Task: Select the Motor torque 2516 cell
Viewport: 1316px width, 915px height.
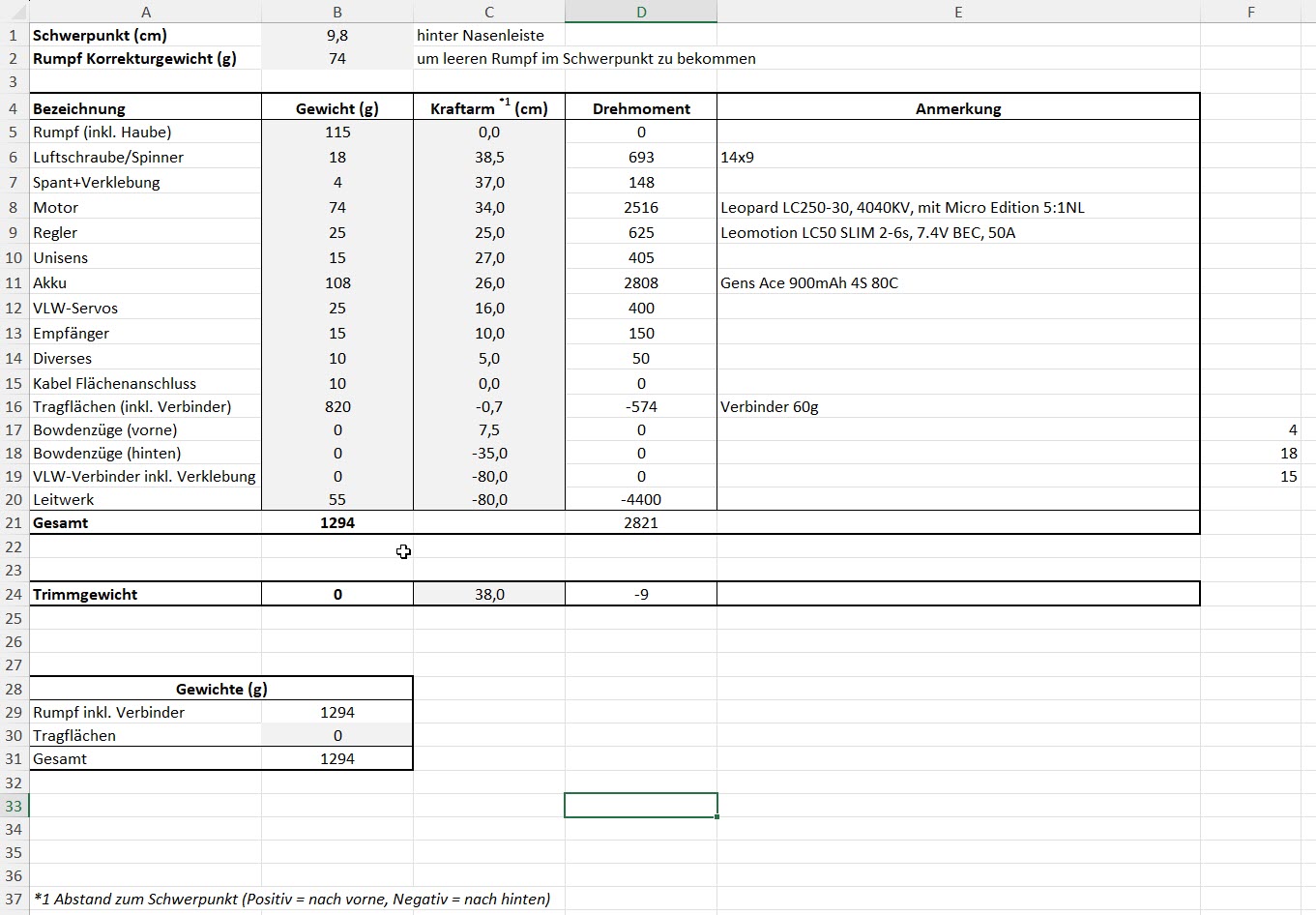Action: coord(641,207)
